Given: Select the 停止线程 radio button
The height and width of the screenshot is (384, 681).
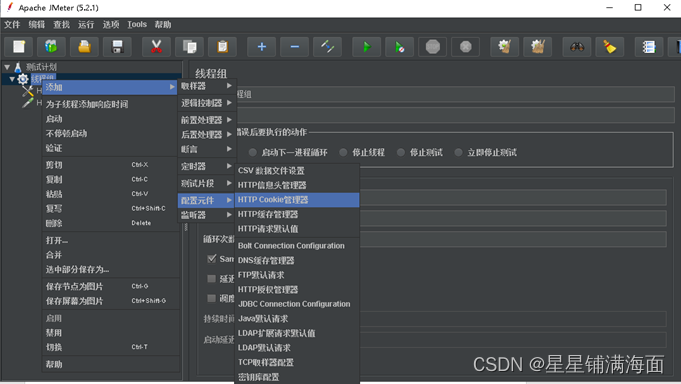Looking at the screenshot, I should [343, 152].
